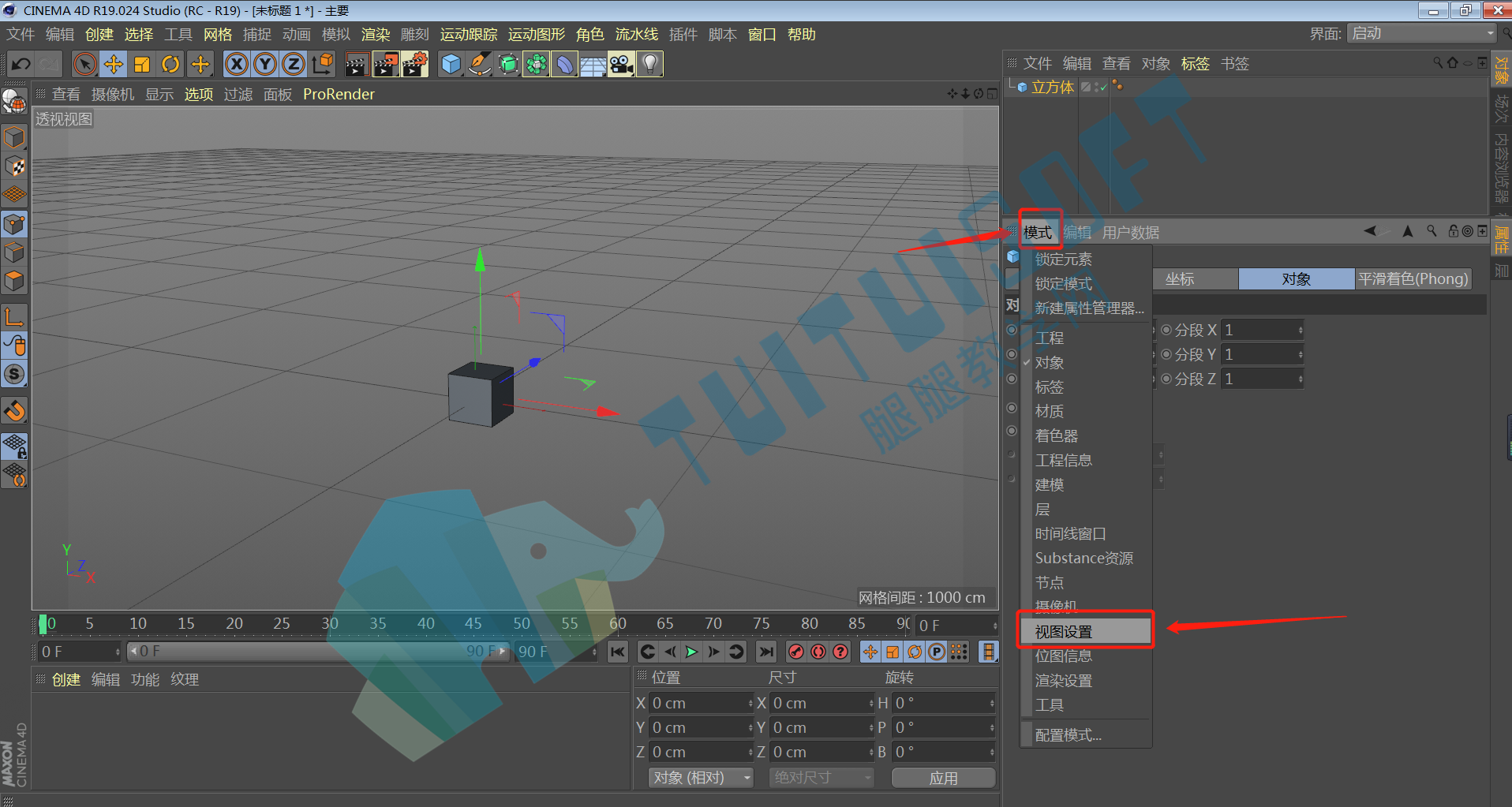
Task: Add a camera object
Action: (x=622, y=64)
